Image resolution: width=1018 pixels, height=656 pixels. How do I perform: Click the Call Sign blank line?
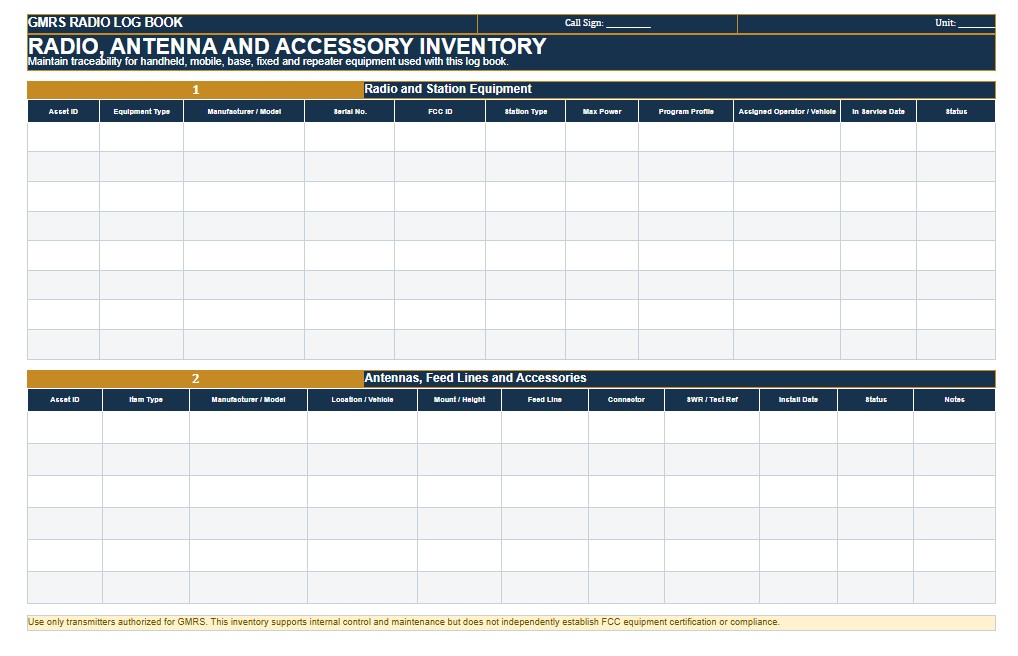(628, 23)
